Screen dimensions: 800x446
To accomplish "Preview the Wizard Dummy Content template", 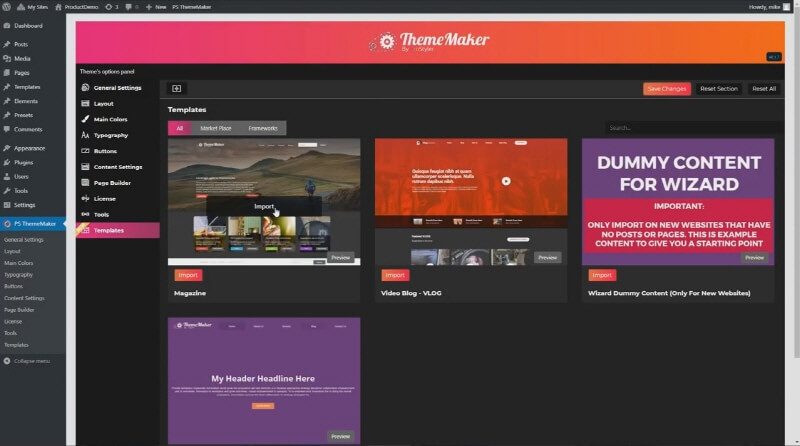I will (x=754, y=258).
